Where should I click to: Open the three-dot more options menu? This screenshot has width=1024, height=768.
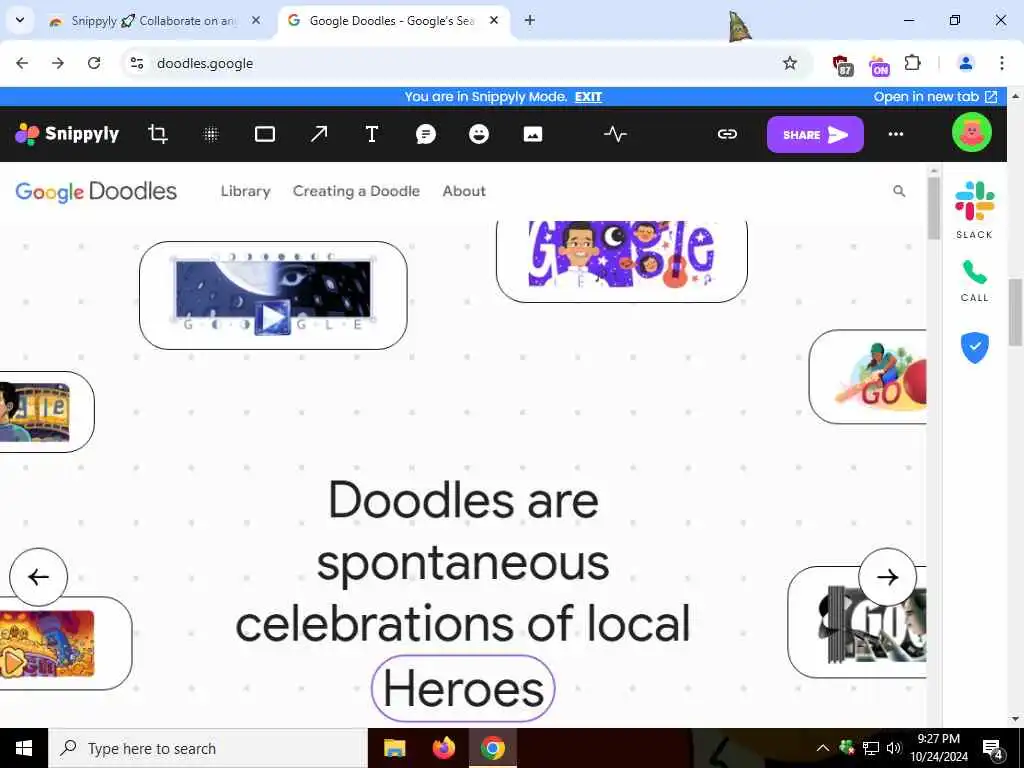click(895, 134)
